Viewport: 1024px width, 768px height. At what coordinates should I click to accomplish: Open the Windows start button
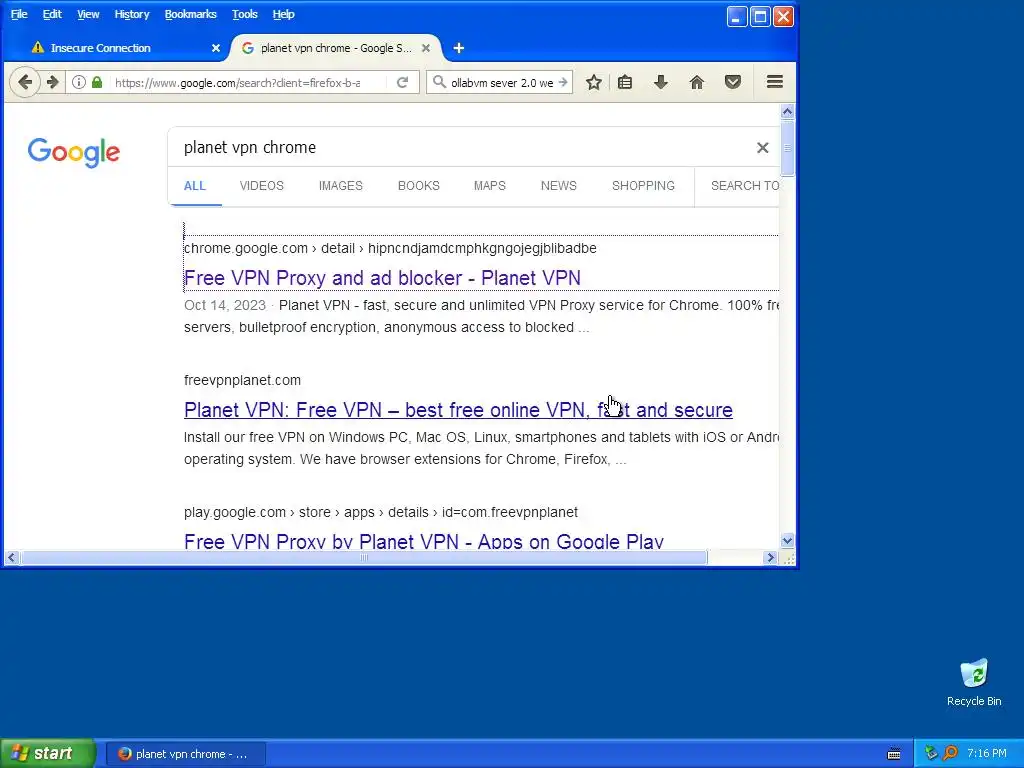point(47,754)
